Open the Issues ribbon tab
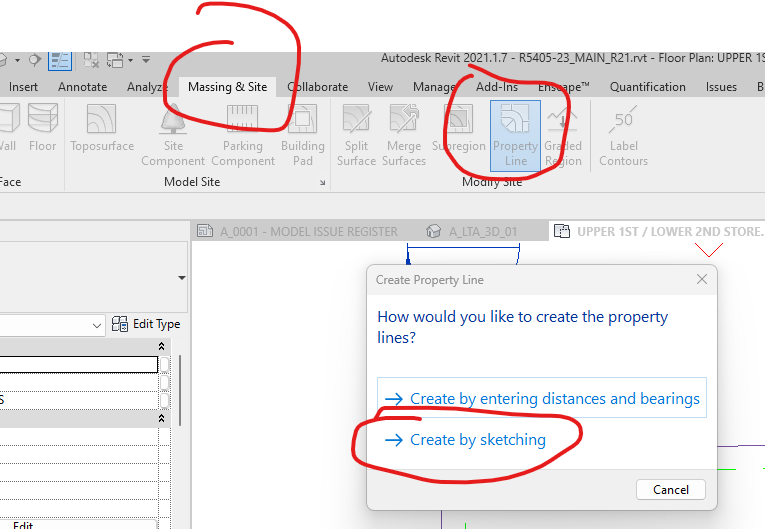Viewport: 765px width, 529px height. [x=721, y=87]
